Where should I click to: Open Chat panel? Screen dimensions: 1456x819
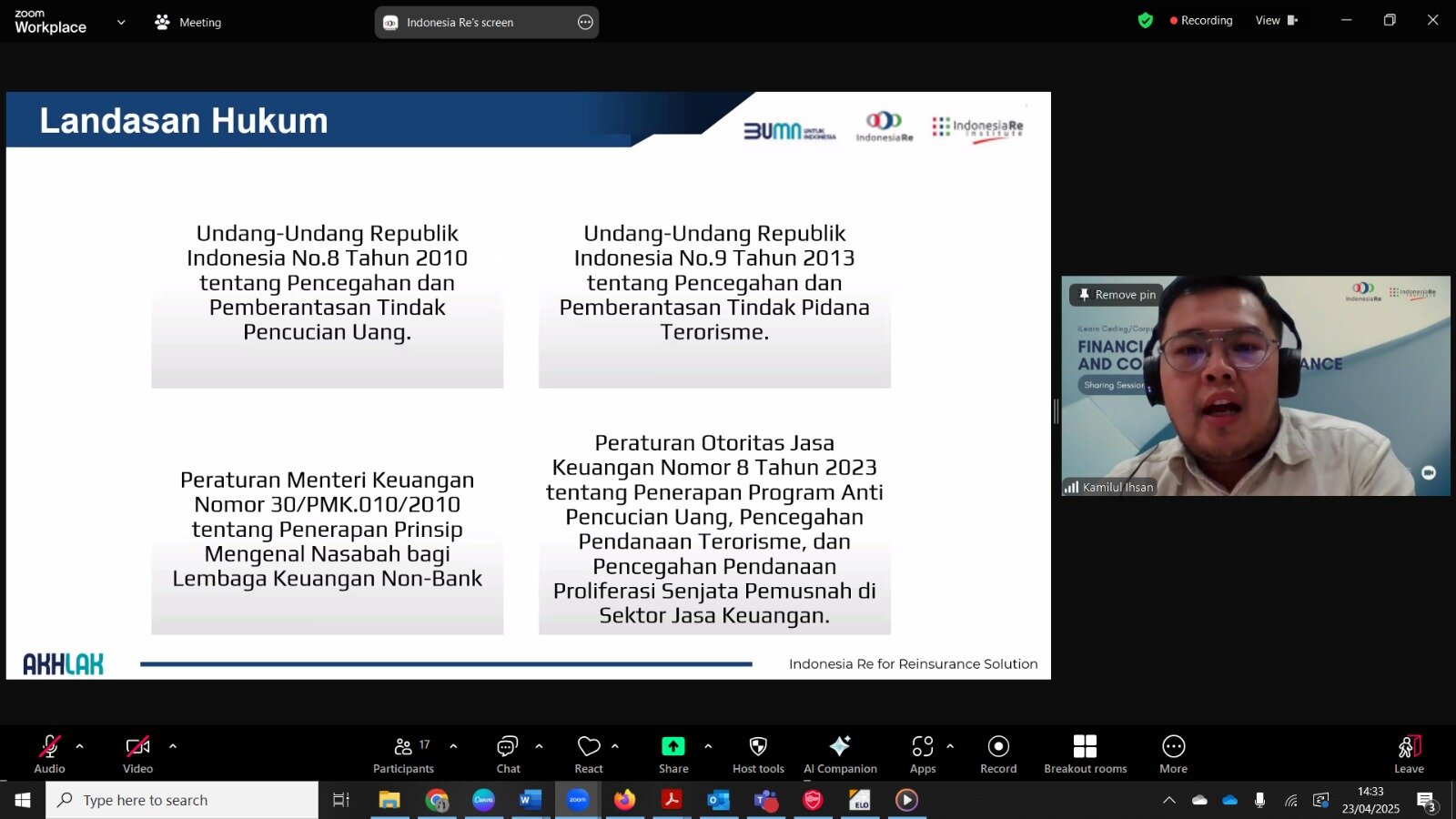point(508,753)
